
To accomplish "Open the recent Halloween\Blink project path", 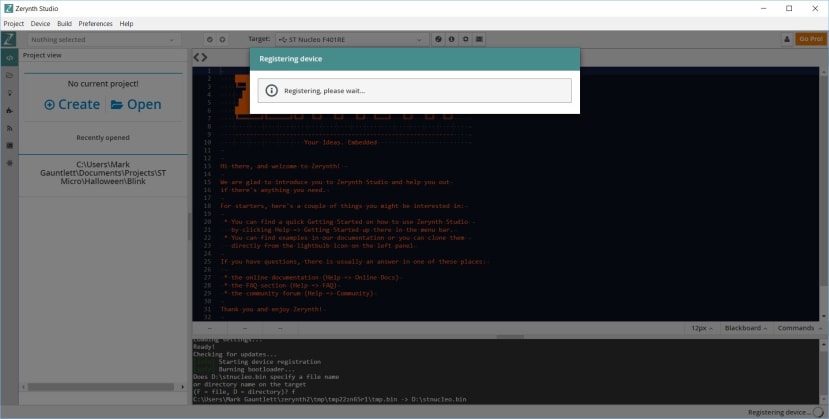I will [x=103, y=173].
